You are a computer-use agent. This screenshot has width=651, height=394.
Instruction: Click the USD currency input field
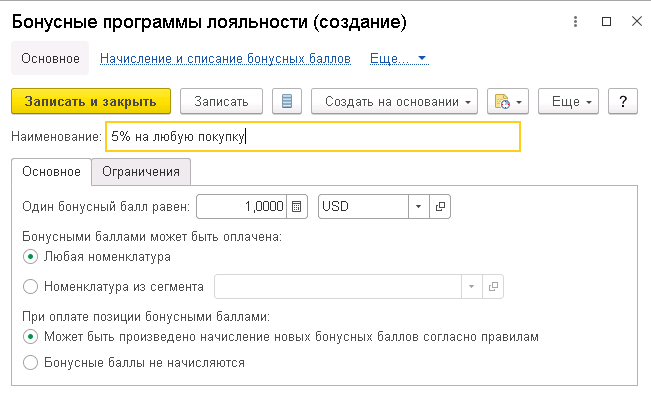363,206
